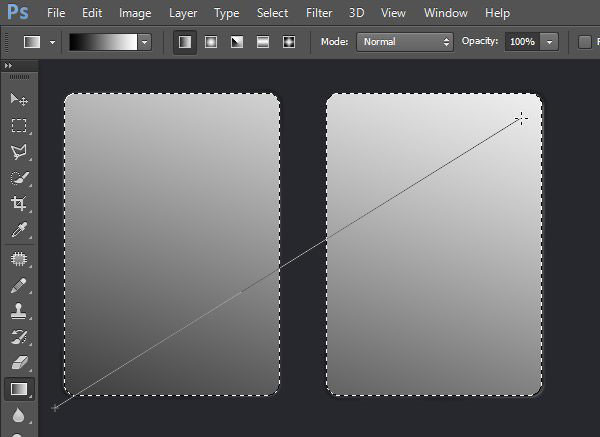Open the Opacity slider dropdown arrow
Image resolution: width=600 pixels, height=437 pixels.
point(550,42)
